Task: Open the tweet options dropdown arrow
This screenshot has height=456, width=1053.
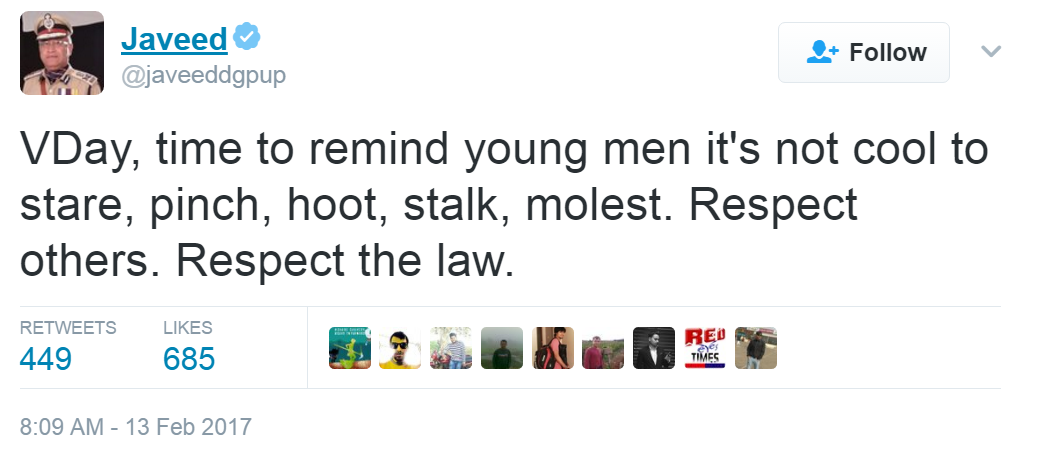Action: coord(991,51)
